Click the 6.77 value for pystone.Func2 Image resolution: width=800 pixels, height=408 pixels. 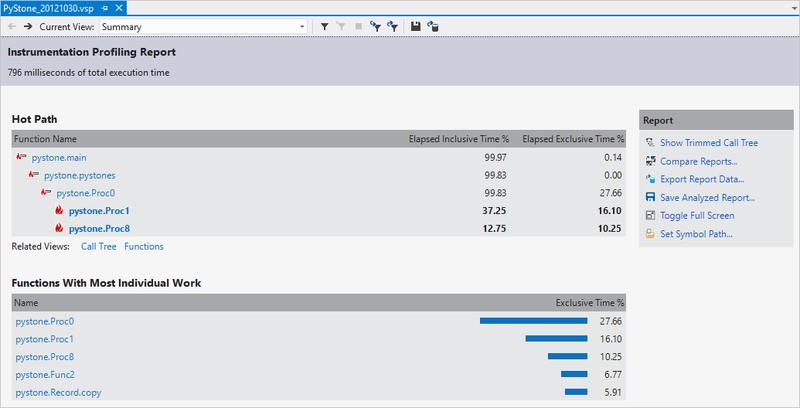[x=613, y=375]
